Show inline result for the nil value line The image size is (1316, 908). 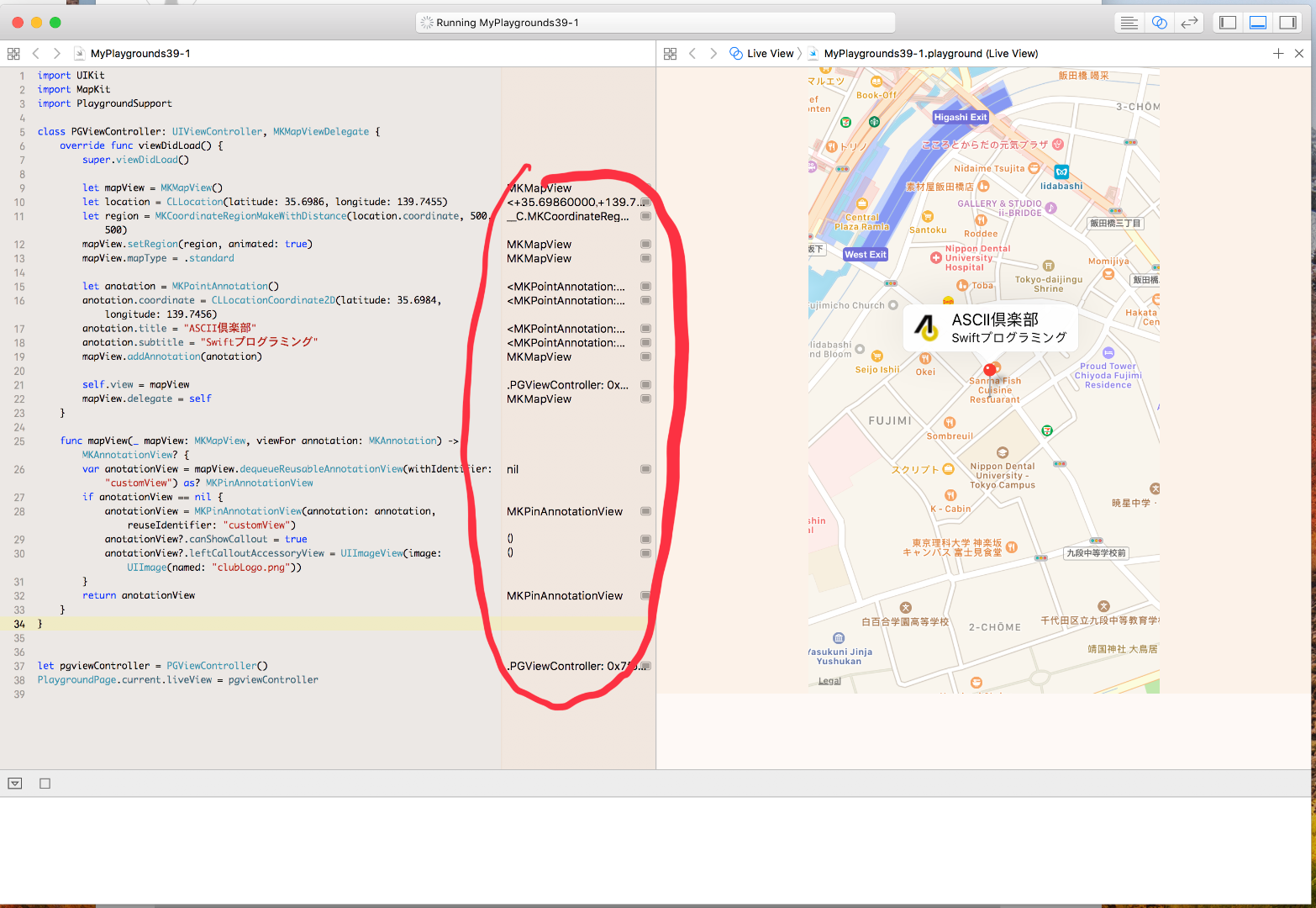645,469
